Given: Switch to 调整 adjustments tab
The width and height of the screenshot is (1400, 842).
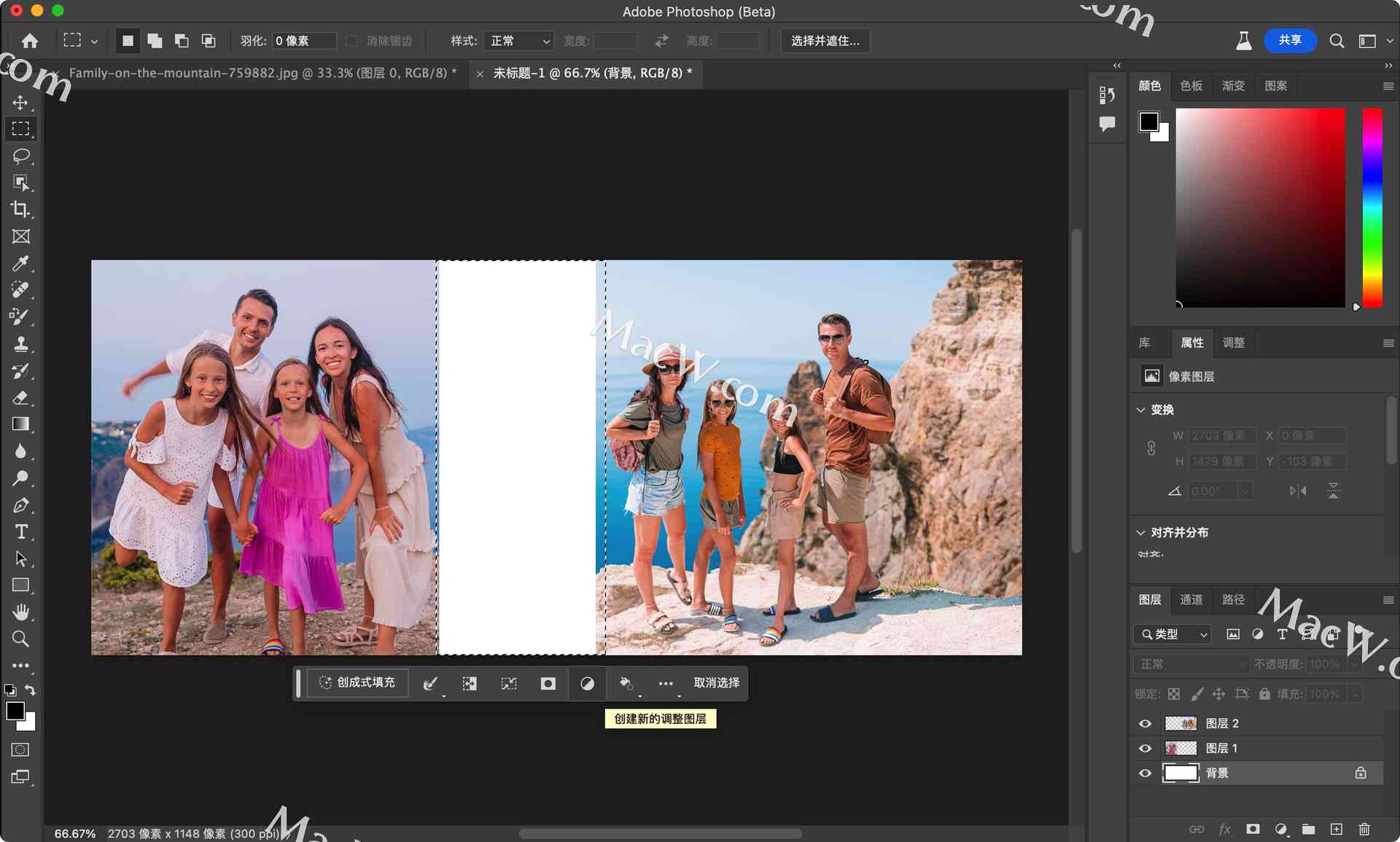Looking at the screenshot, I should [1233, 343].
